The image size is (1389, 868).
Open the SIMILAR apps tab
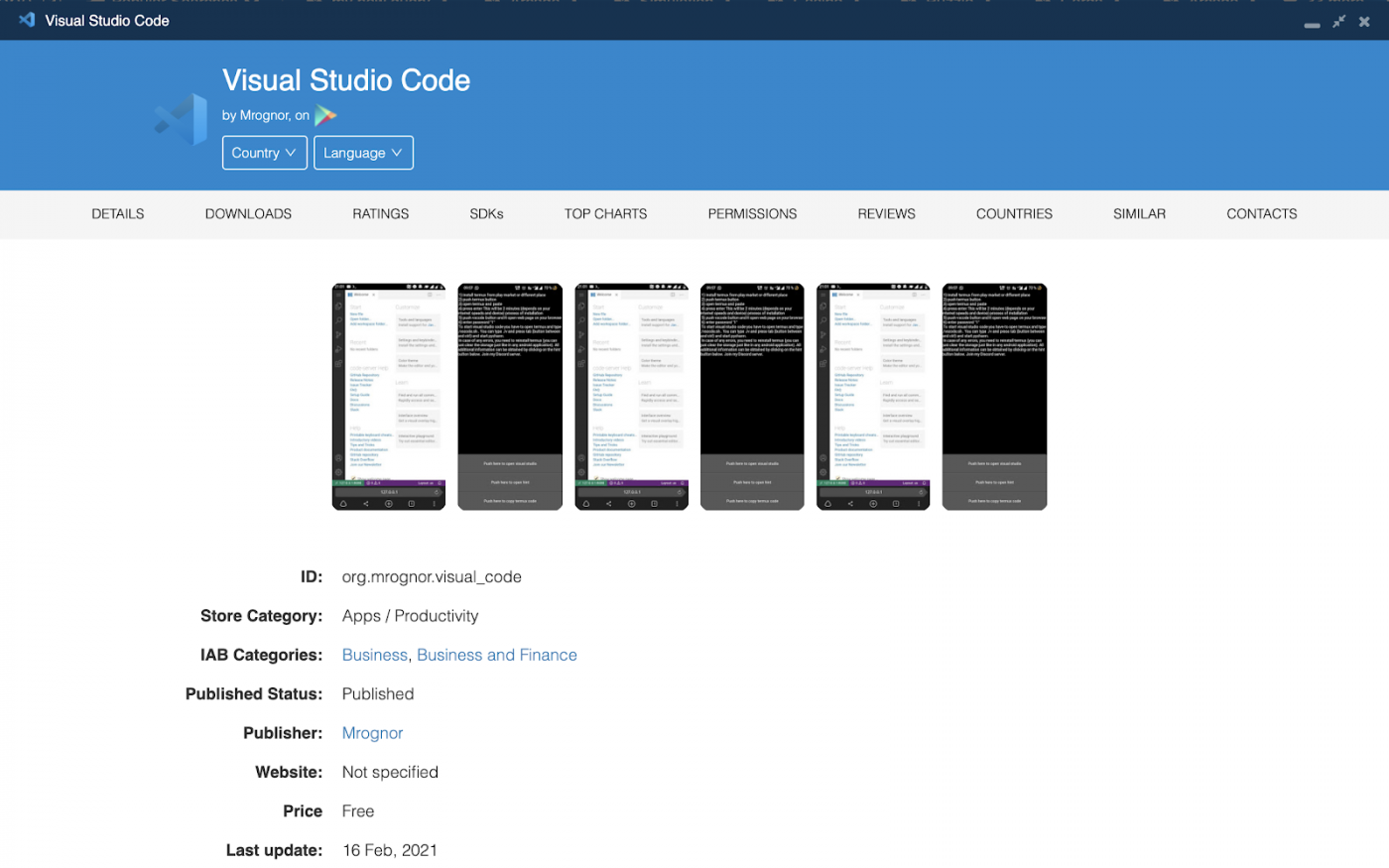(x=1138, y=213)
